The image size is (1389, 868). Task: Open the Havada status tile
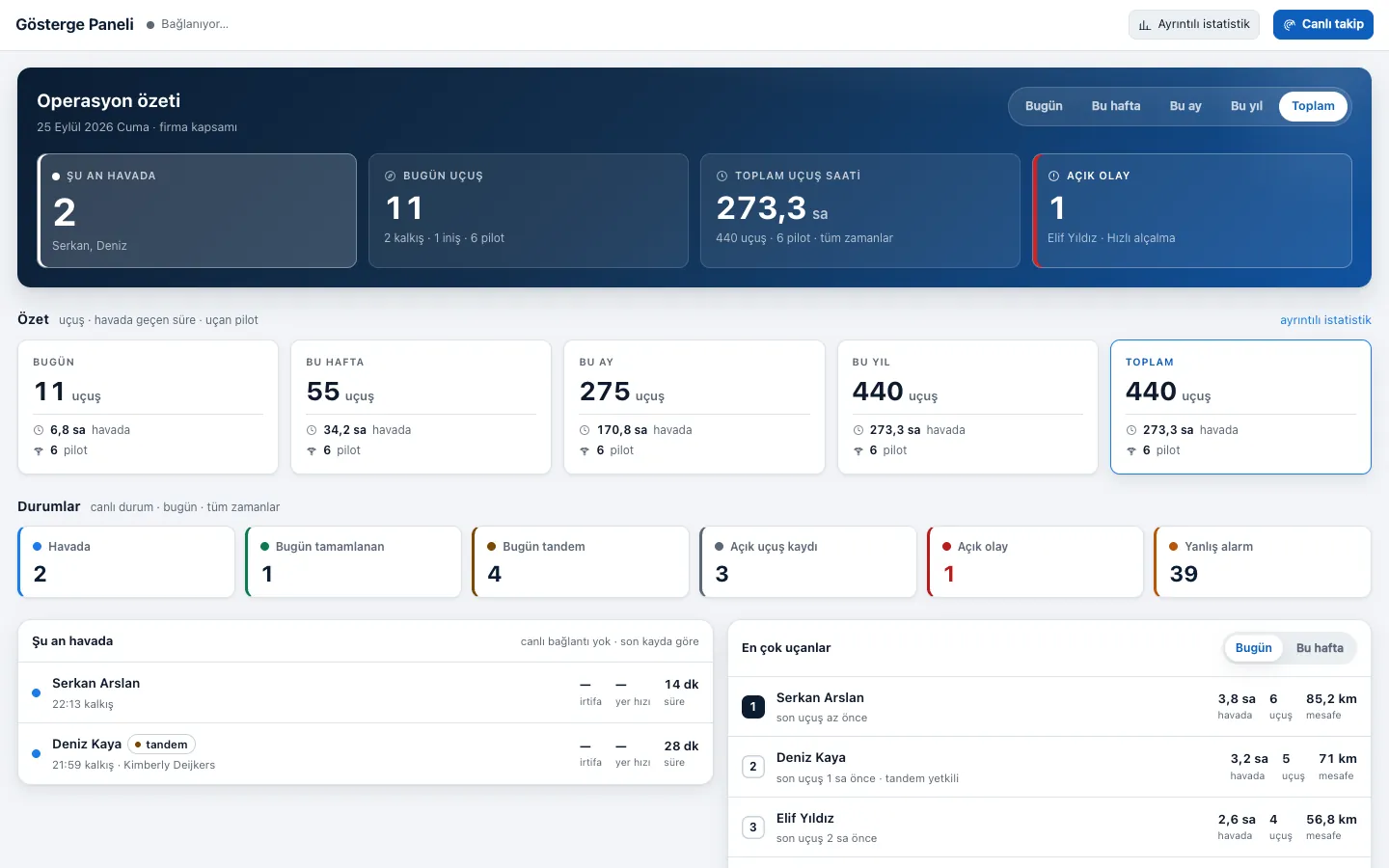coord(126,561)
